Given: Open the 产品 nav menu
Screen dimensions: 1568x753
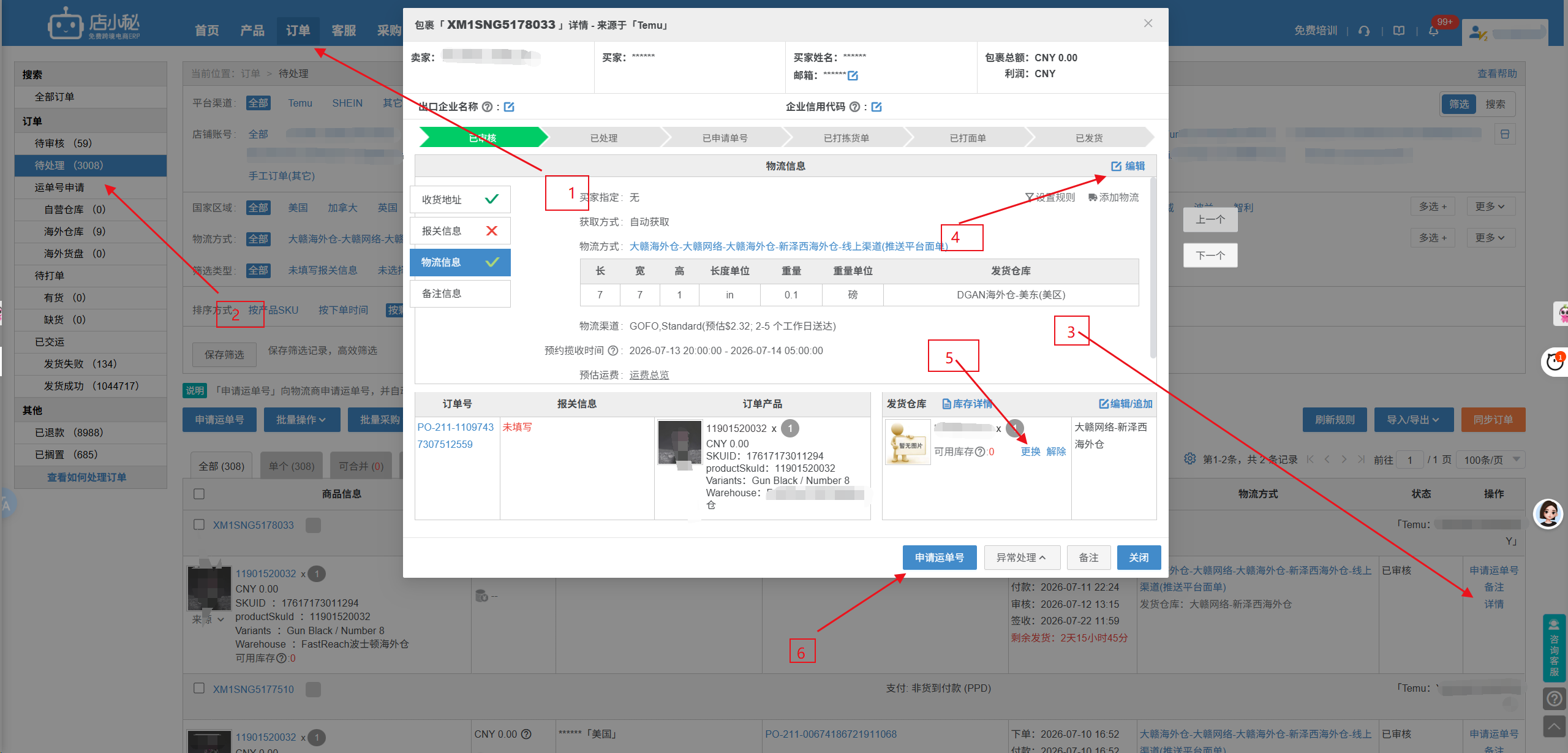Looking at the screenshot, I should pos(252,31).
